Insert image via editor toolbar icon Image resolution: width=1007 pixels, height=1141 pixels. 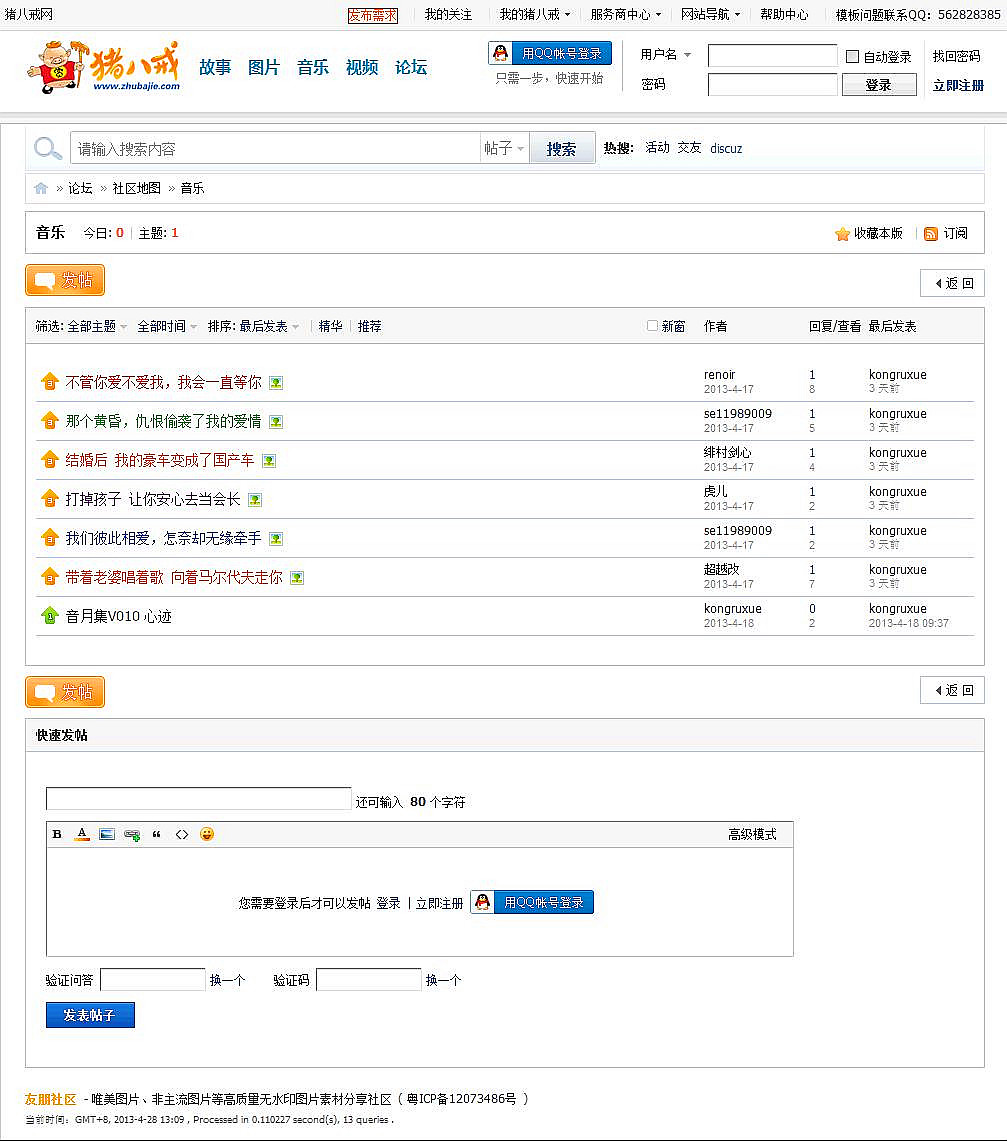[107, 835]
